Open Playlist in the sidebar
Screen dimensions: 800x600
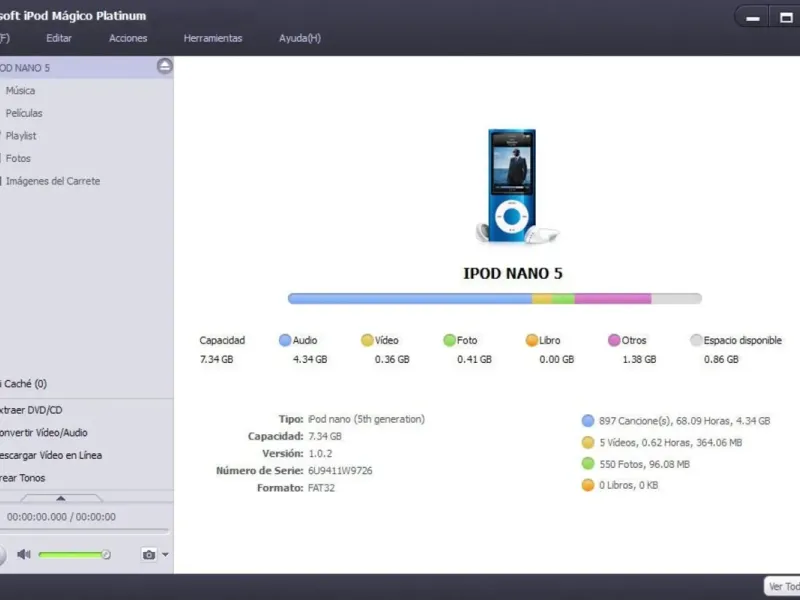pyautogui.click(x=21, y=136)
